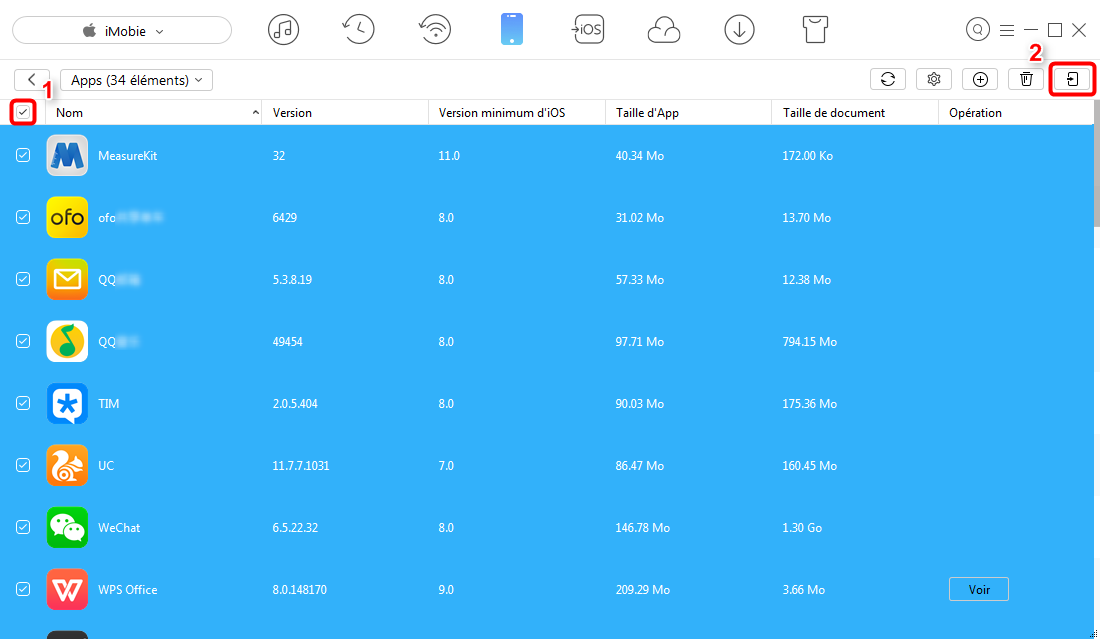This screenshot has height=640, width=1100.
Task: Open the hamburger menu in title bar
Action: (1006, 30)
